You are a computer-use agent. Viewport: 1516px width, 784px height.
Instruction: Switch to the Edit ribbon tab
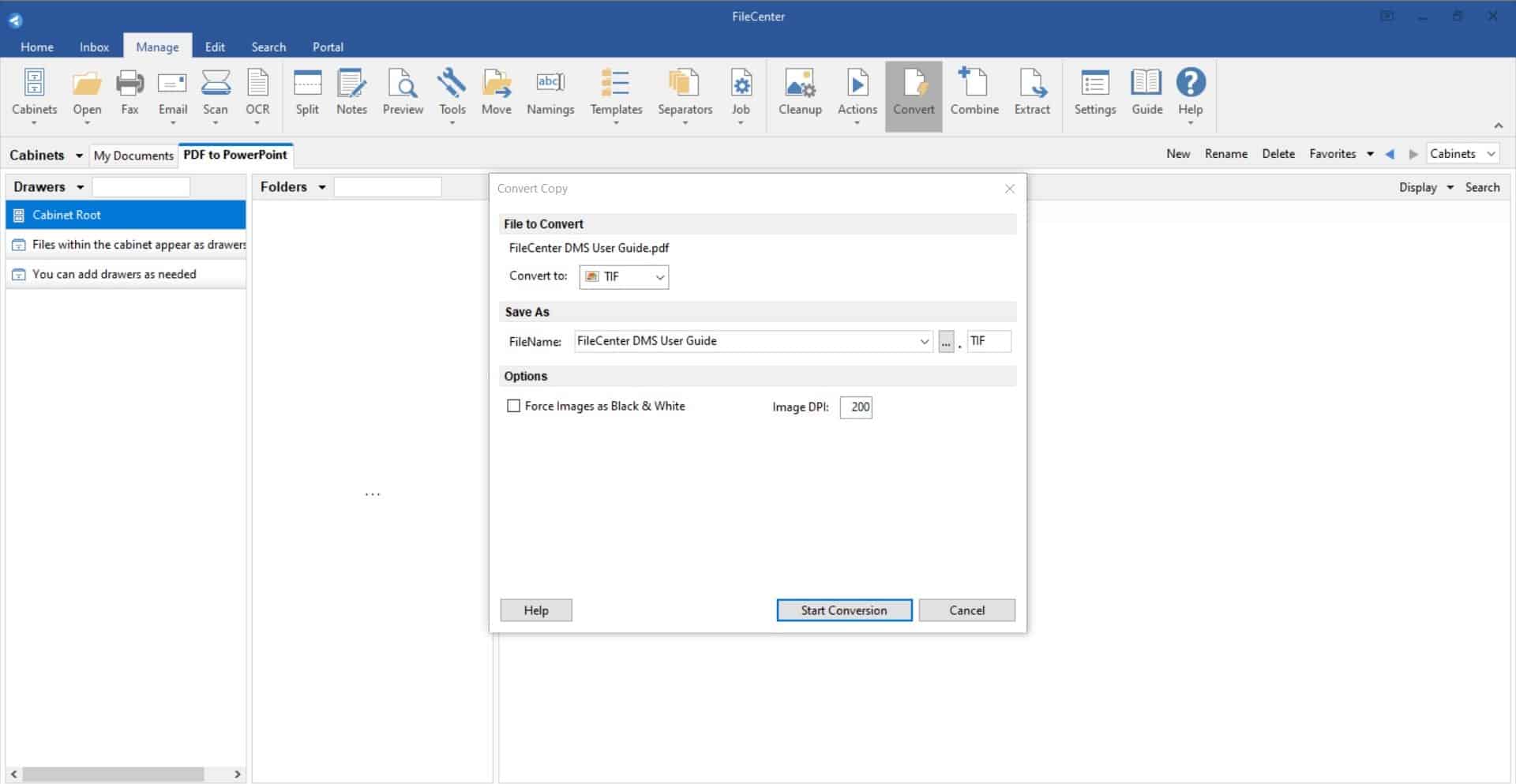click(x=215, y=47)
